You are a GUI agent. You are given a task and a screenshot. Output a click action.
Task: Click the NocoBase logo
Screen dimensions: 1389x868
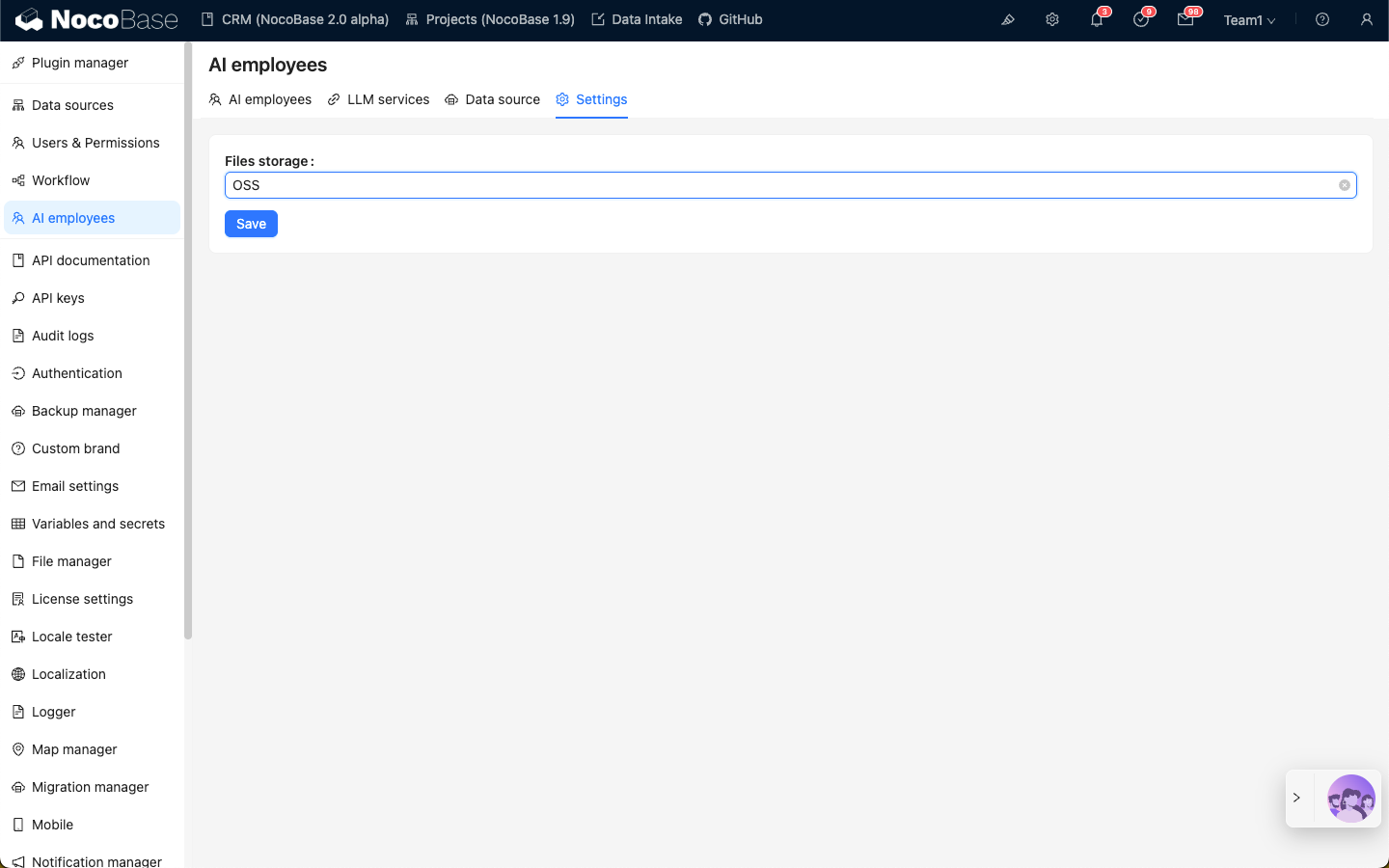(x=97, y=19)
